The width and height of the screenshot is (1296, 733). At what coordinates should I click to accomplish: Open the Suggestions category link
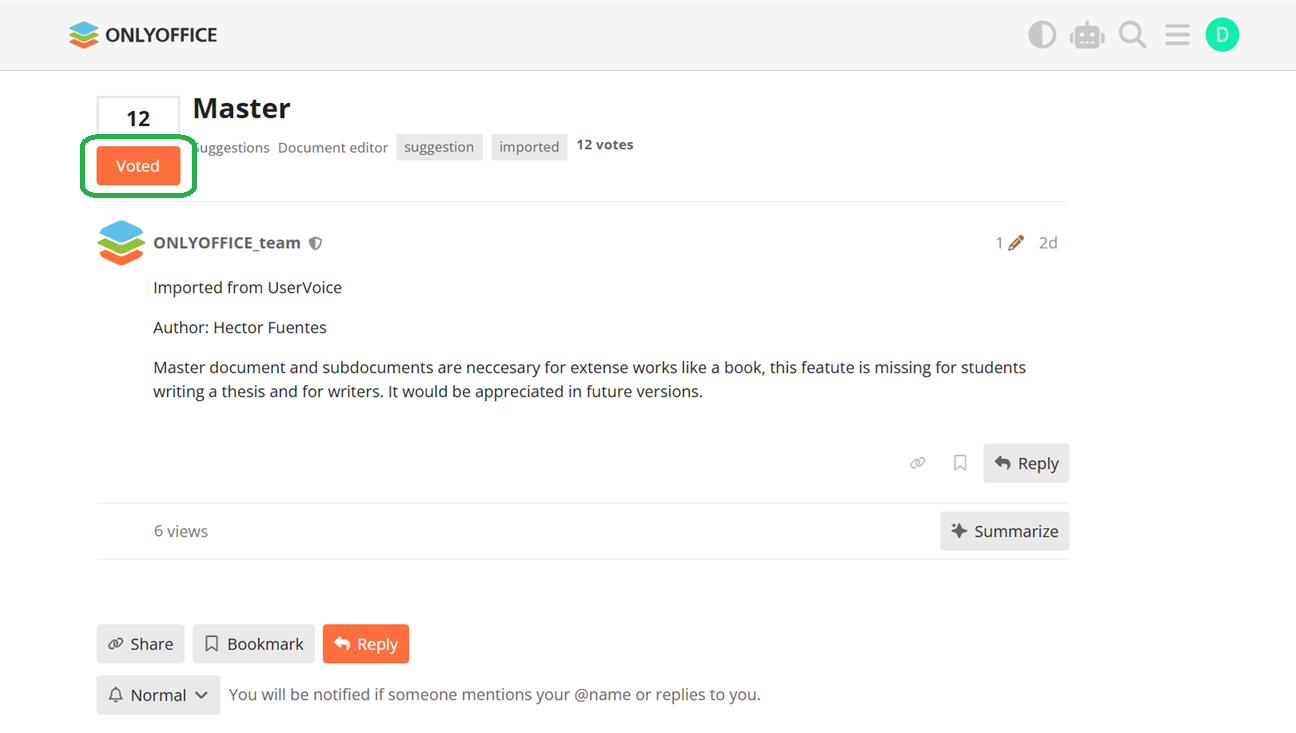click(x=231, y=147)
